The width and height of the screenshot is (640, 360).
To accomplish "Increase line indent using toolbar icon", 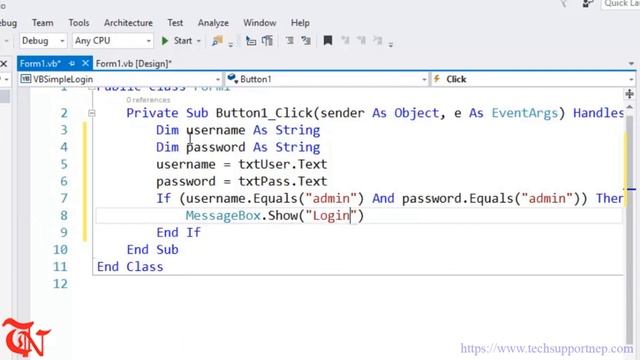I will click(x=306, y=41).
